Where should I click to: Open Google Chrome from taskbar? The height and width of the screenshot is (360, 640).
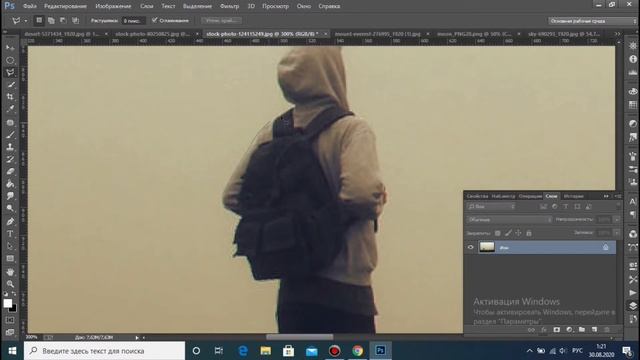click(358, 351)
